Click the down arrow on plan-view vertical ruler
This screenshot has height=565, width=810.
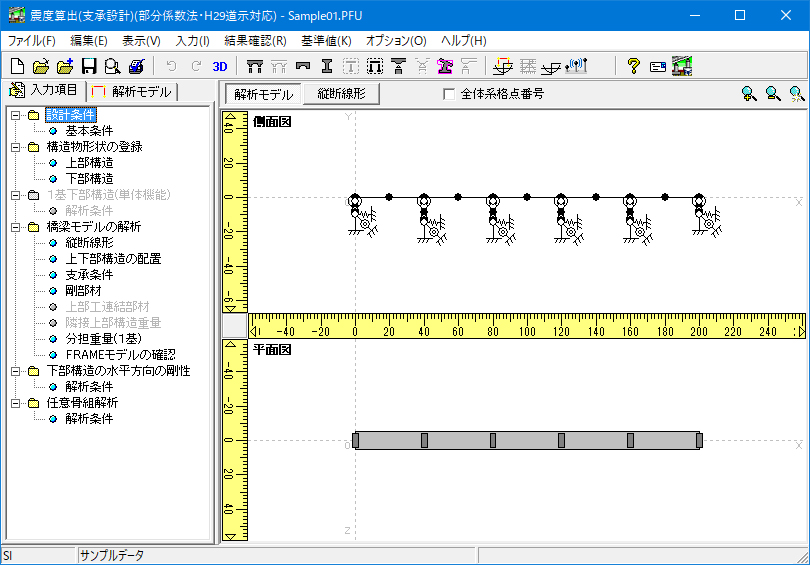[230, 537]
